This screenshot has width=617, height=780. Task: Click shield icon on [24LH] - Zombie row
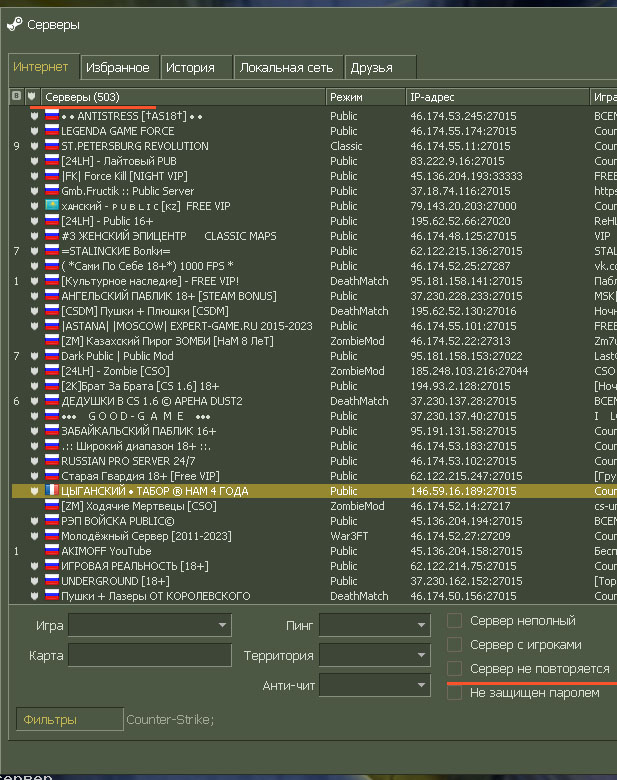click(34, 371)
